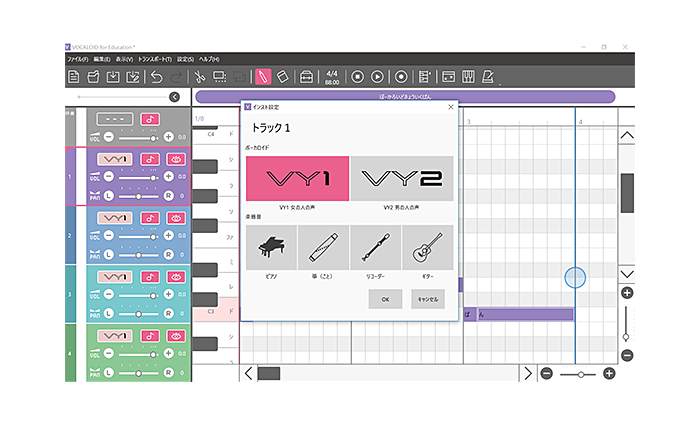The height and width of the screenshot is (424, 700).
Task: Select the piano instrument in the dialog
Action: pos(271,247)
